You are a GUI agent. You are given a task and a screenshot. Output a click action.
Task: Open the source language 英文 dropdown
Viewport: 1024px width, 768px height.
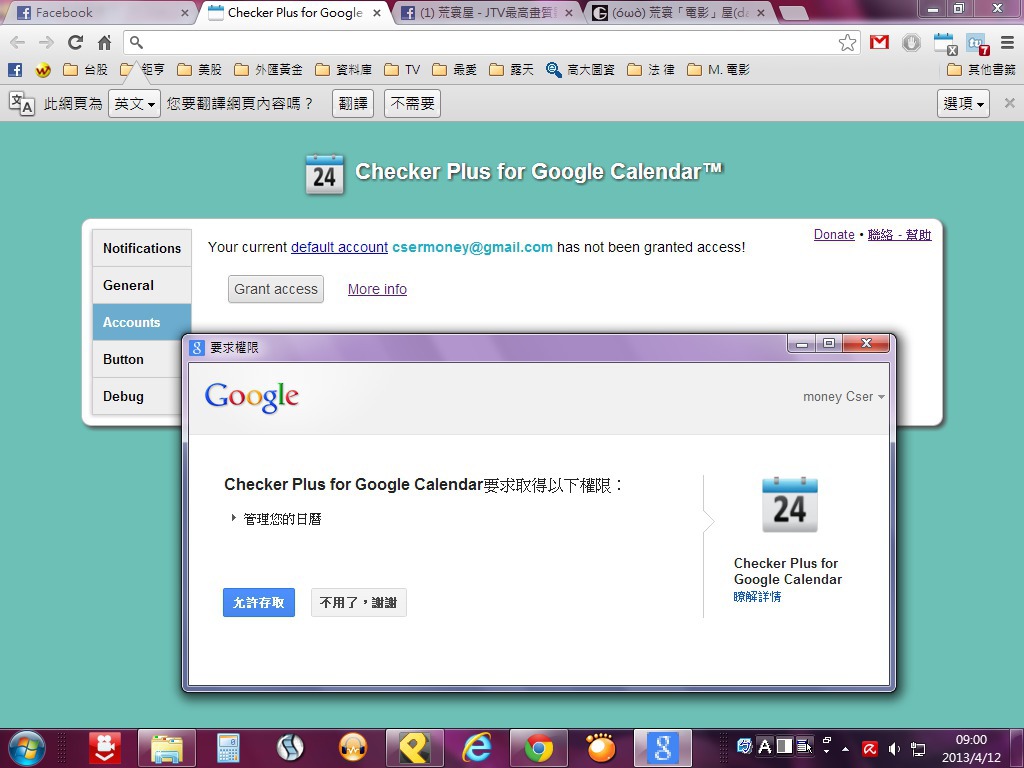pyautogui.click(x=135, y=103)
